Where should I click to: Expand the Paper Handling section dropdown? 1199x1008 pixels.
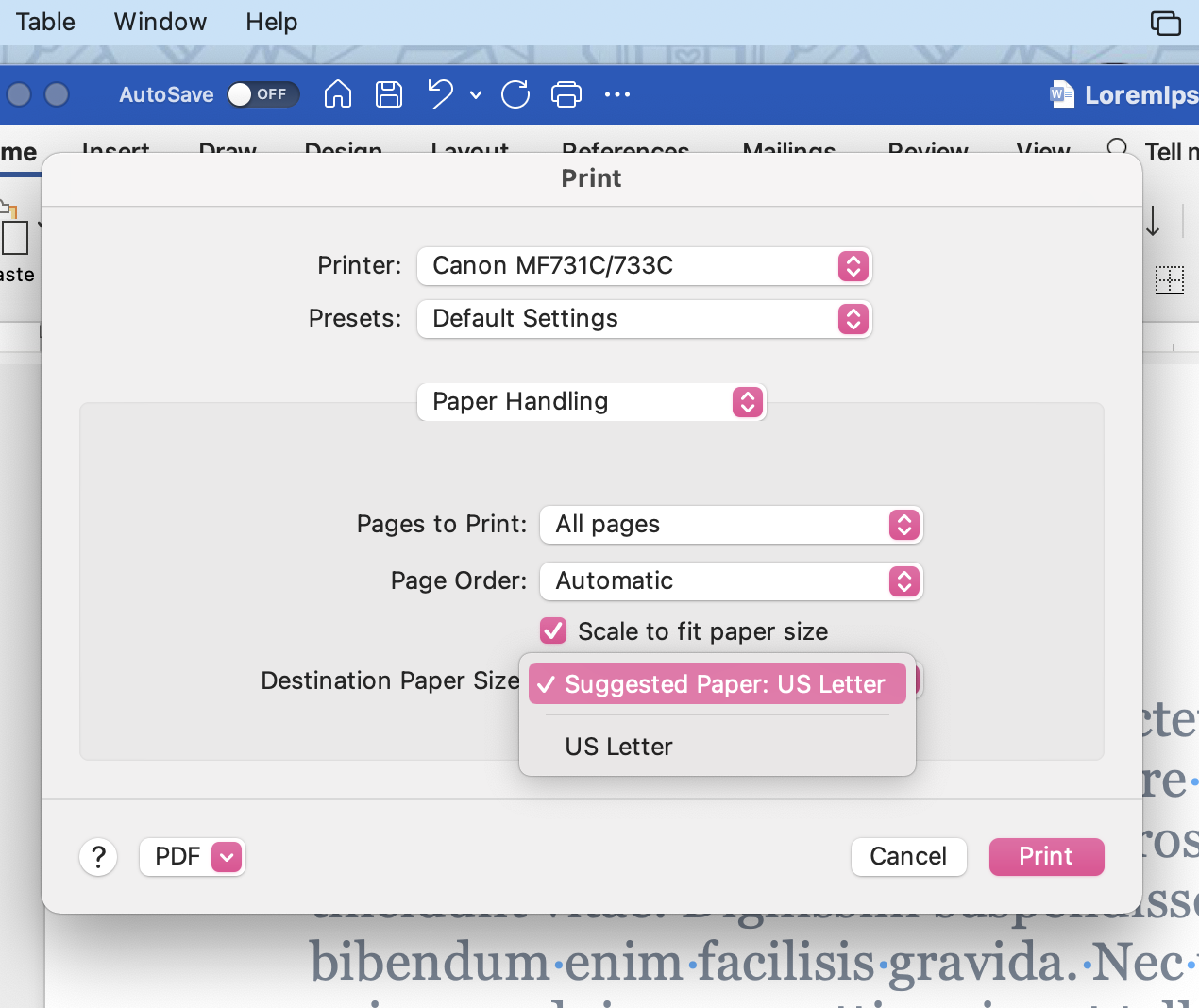(591, 402)
